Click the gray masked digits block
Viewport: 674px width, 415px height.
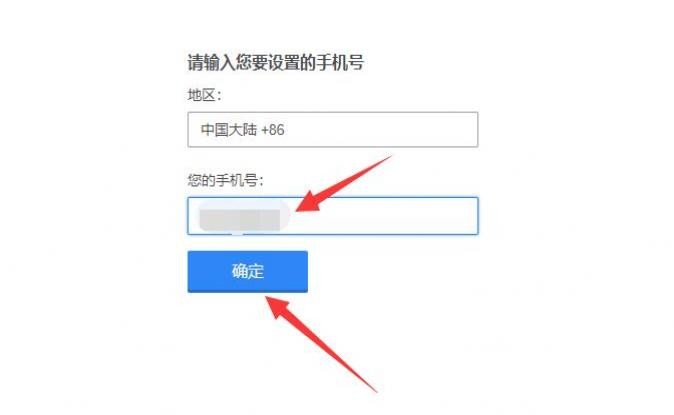pos(240,220)
